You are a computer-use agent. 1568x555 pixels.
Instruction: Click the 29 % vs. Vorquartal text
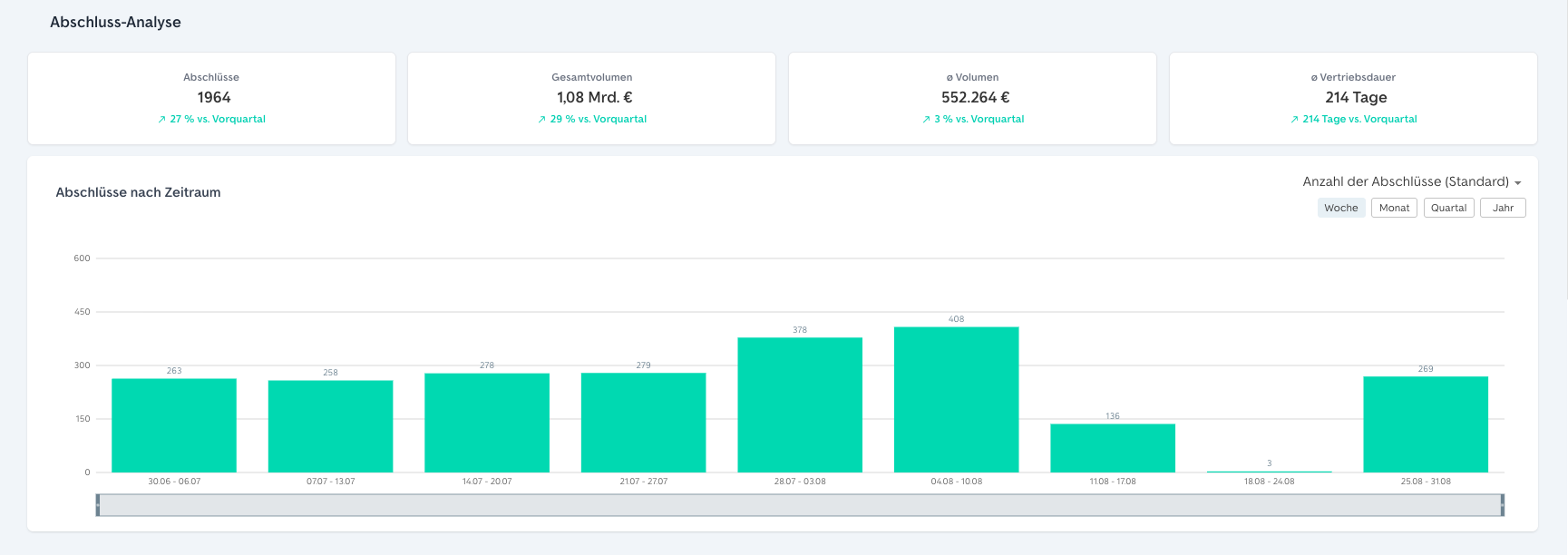click(x=599, y=120)
